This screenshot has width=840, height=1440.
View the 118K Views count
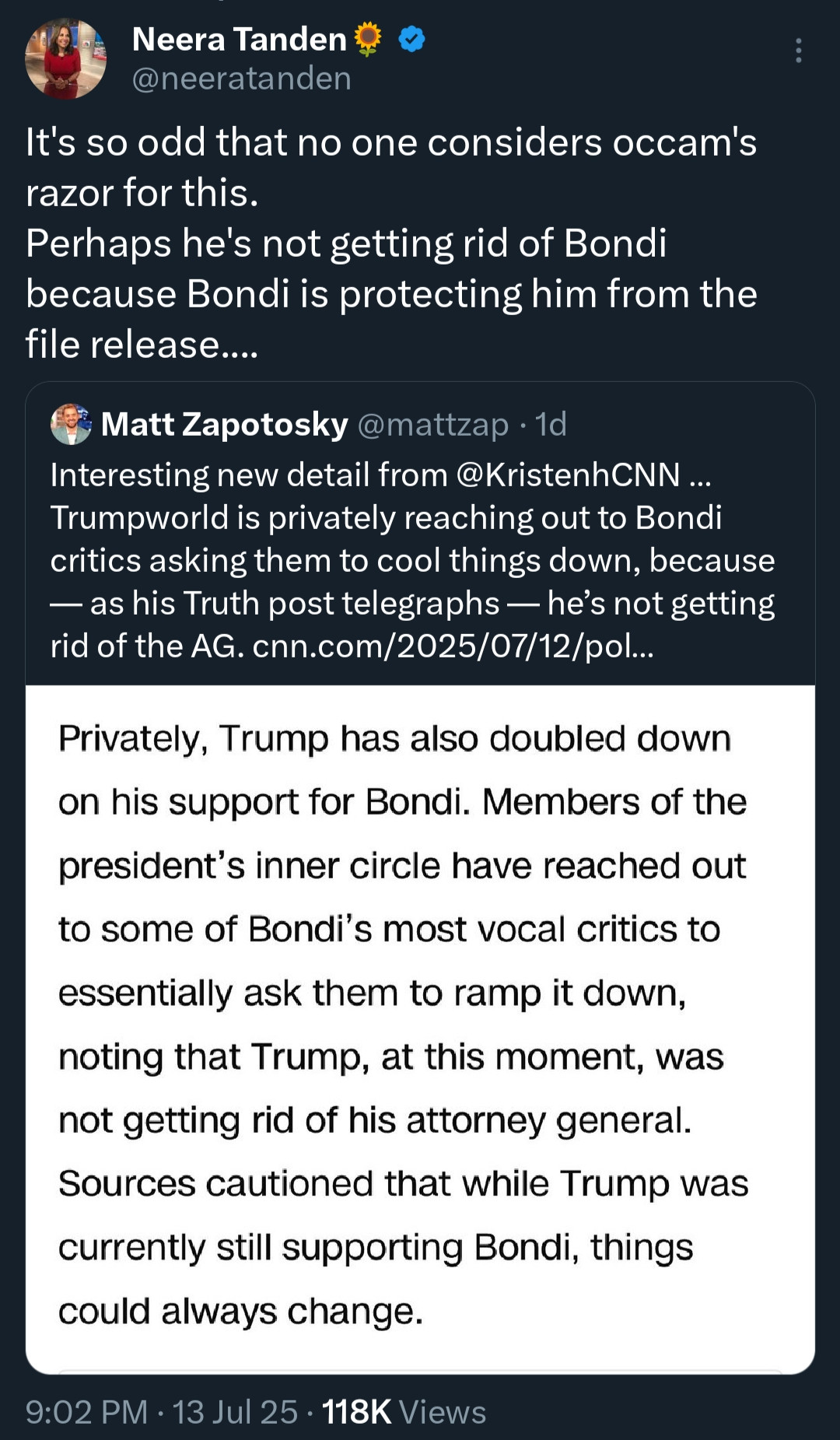pos(404,1411)
